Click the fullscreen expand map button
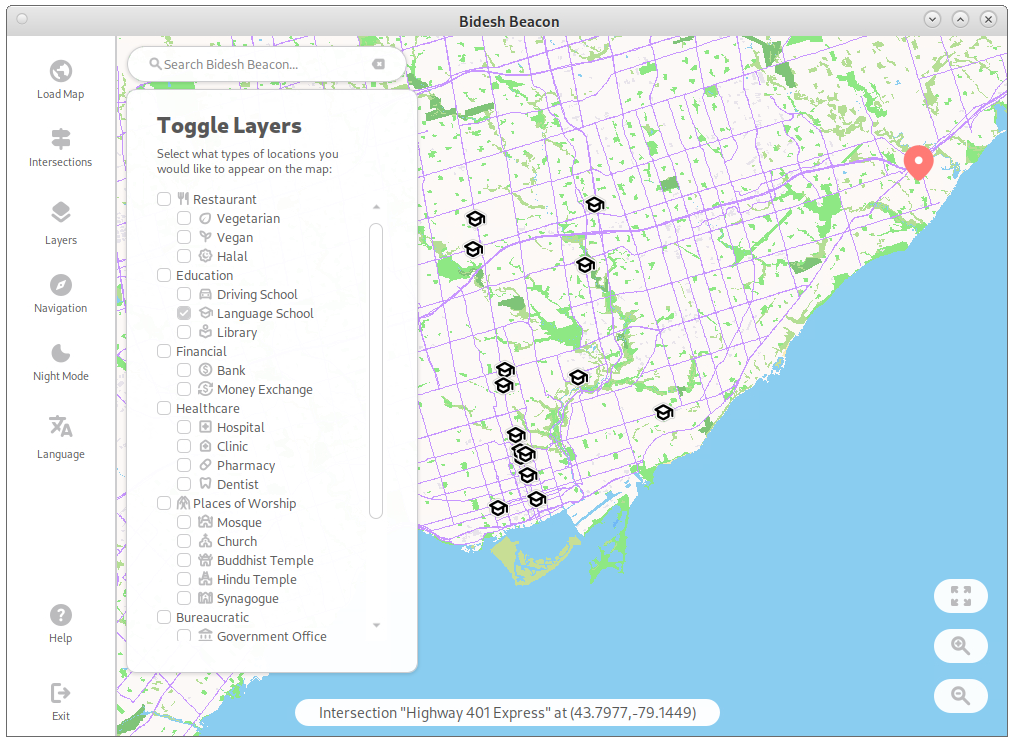Screen dimensions: 1014x742 pyautogui.click(x=961, y=596)
